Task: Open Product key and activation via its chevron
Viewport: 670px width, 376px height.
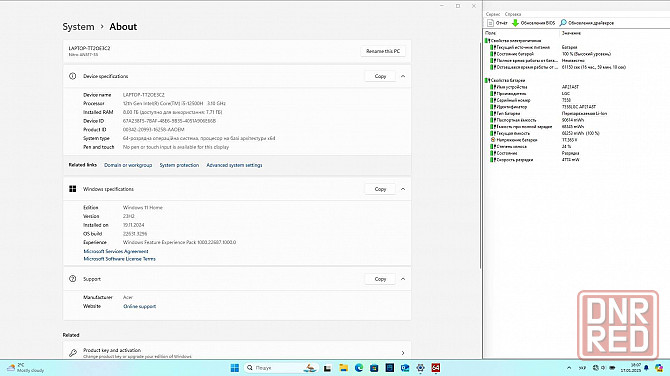Action: coord(403,353)
